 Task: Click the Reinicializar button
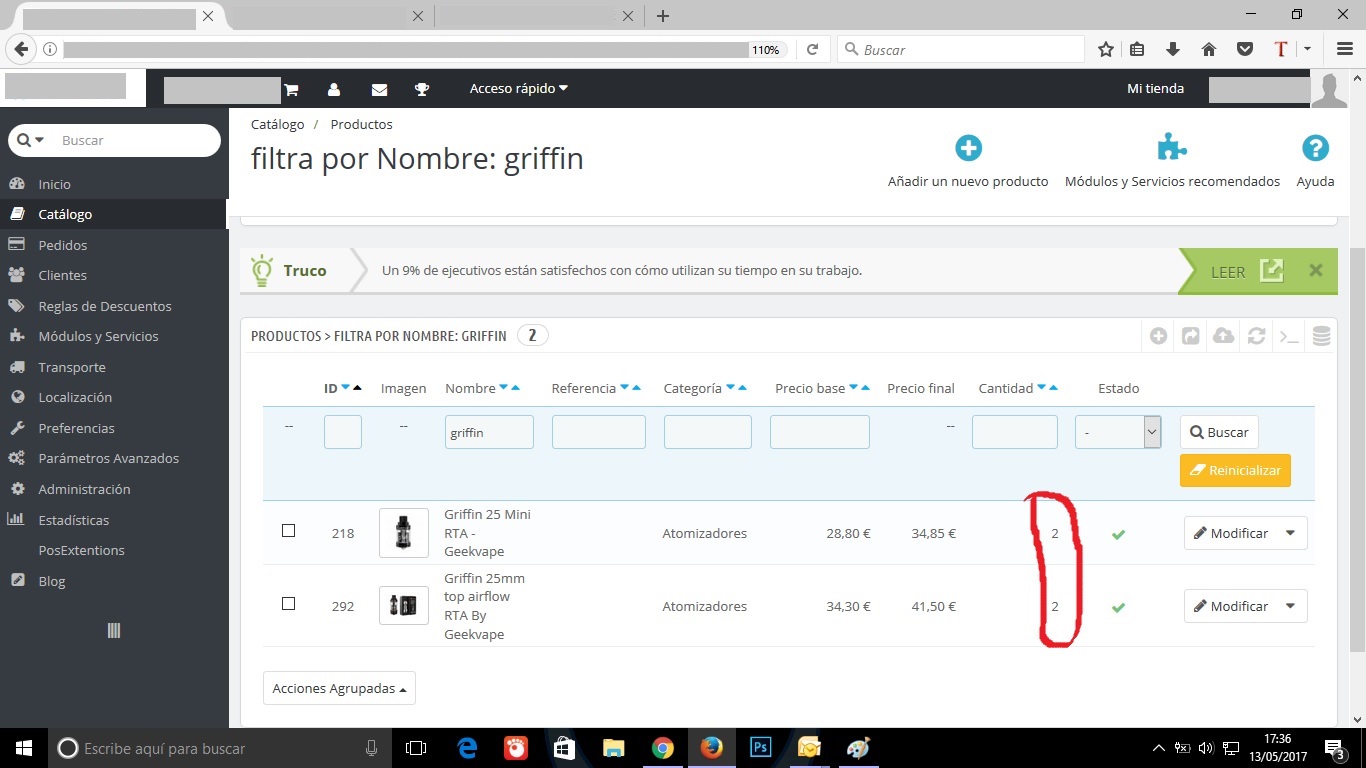coord(1235,470)
